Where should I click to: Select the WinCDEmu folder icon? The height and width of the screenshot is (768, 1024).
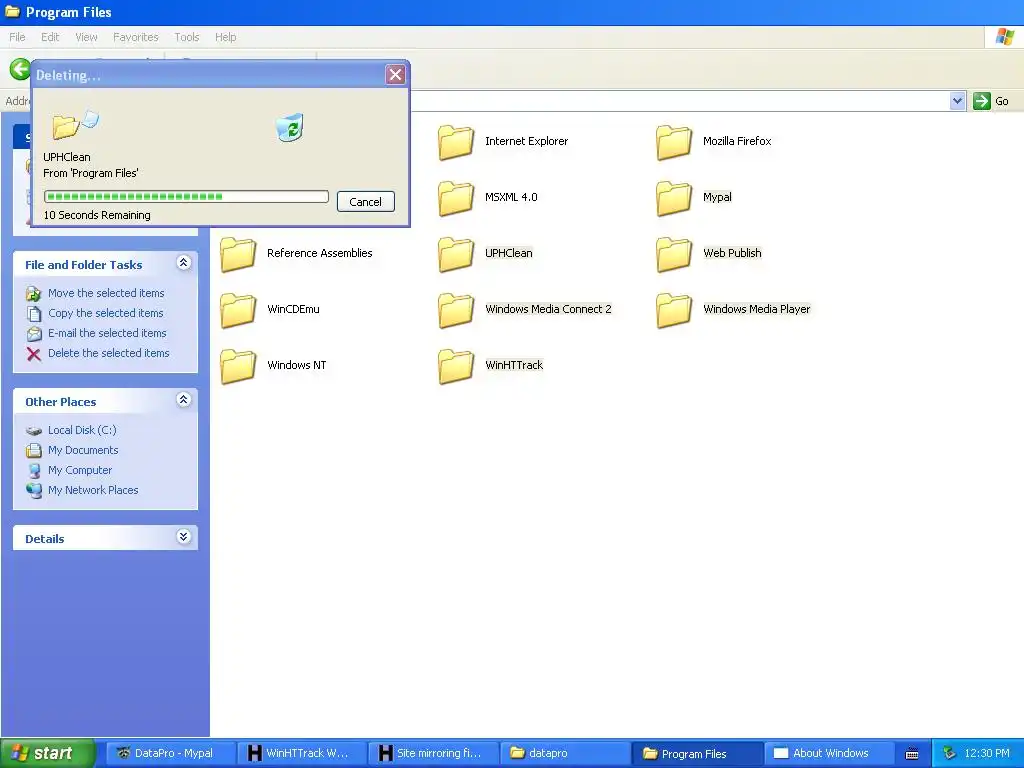[x=238, y=311]
